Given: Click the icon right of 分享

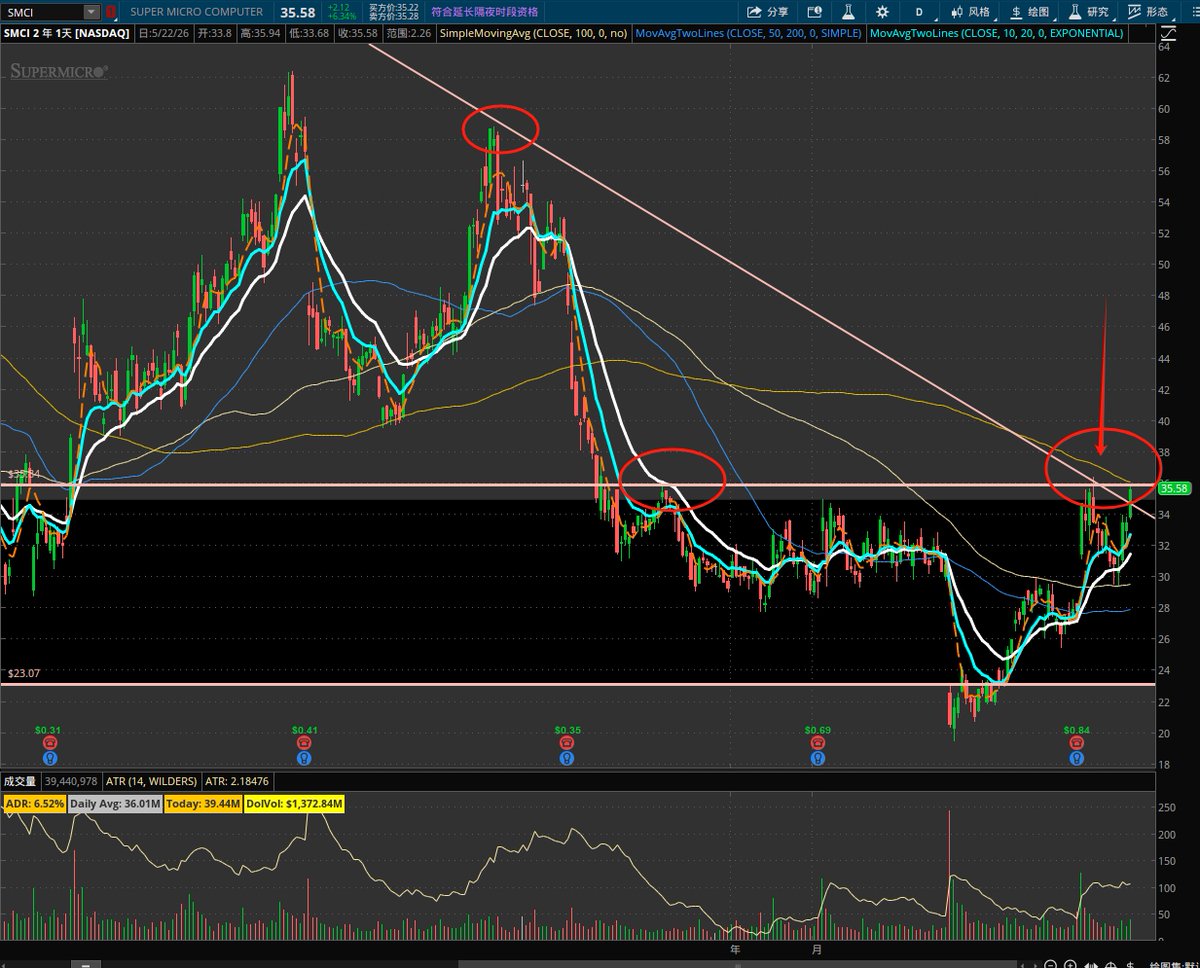Looking at the screenshot, I should pyautogui.click(x=815, y=12).
